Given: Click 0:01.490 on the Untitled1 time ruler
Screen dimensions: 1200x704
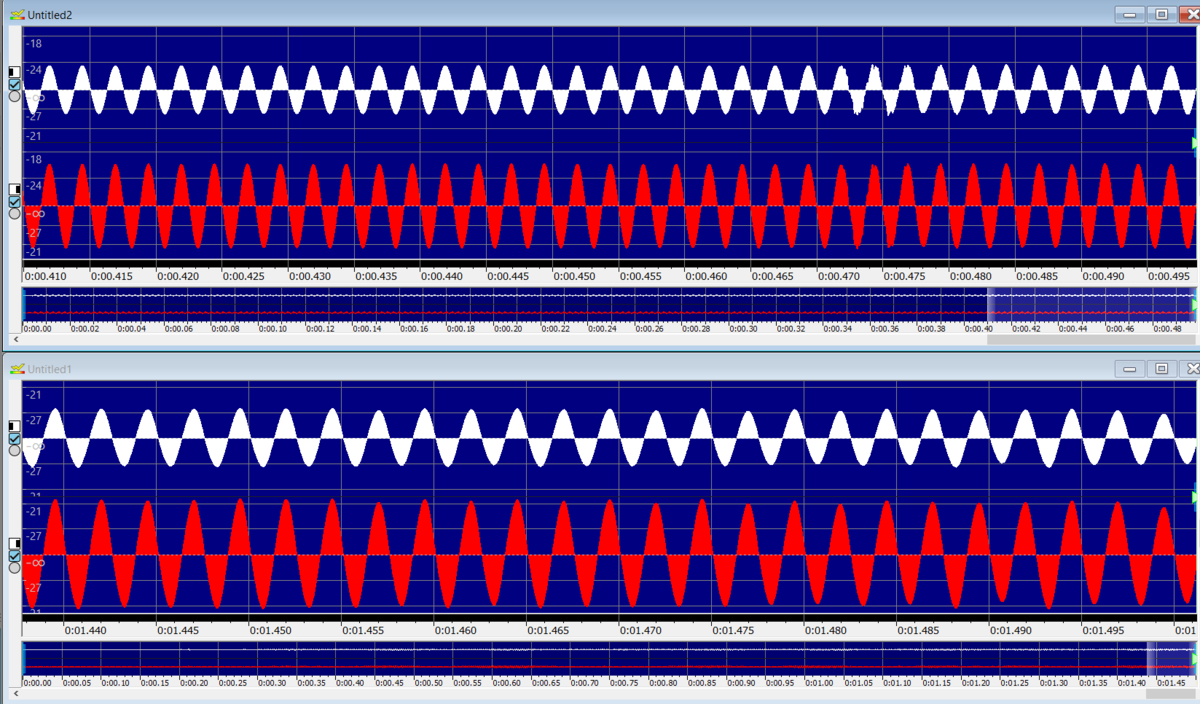Looking at the screenshot, I should click(1011, 630).
